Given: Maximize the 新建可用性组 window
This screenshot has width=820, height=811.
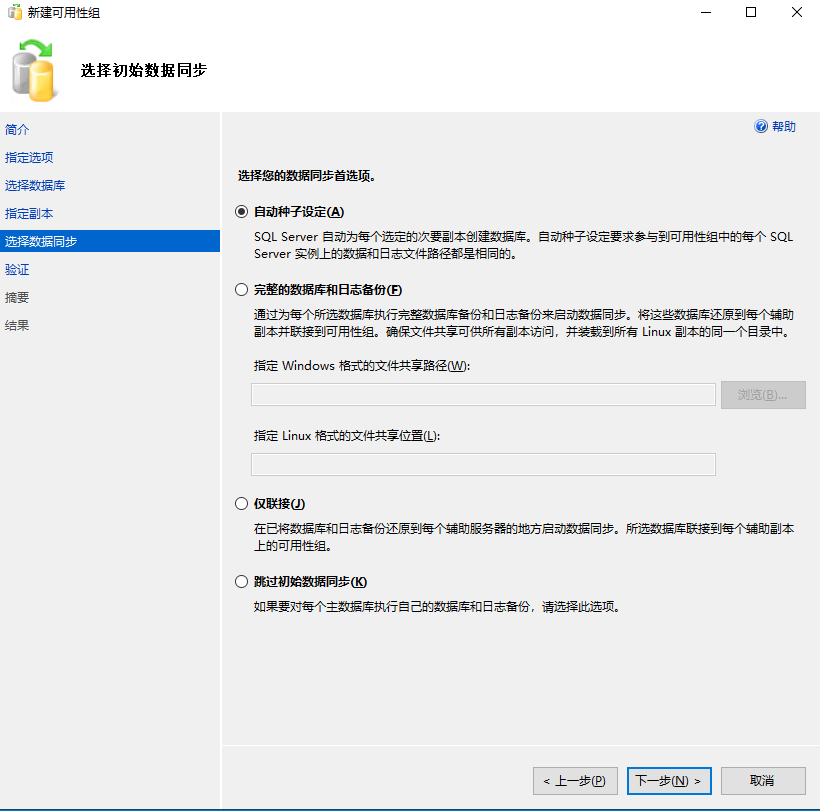Looking at the screenshot, I should click(x=751, y=12).
